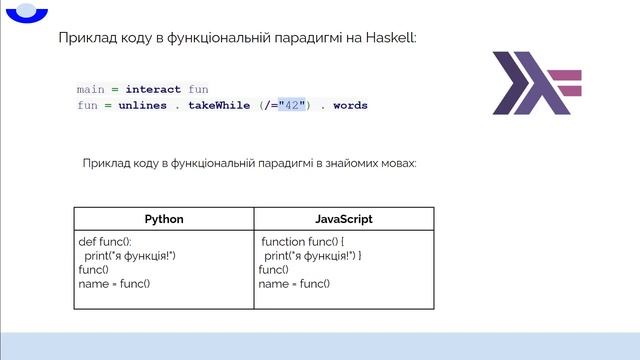Click the 'words' keyword in code
Screen dimensions: 640x360
click(350, 105)
